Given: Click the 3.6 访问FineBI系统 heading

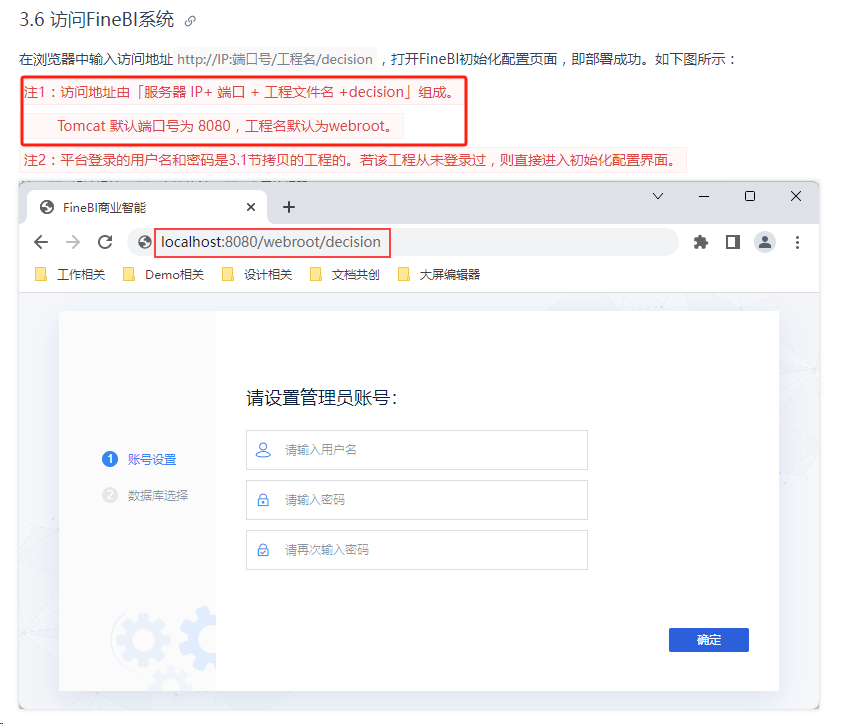Looking at the screenshot, I should click(97, 20).
